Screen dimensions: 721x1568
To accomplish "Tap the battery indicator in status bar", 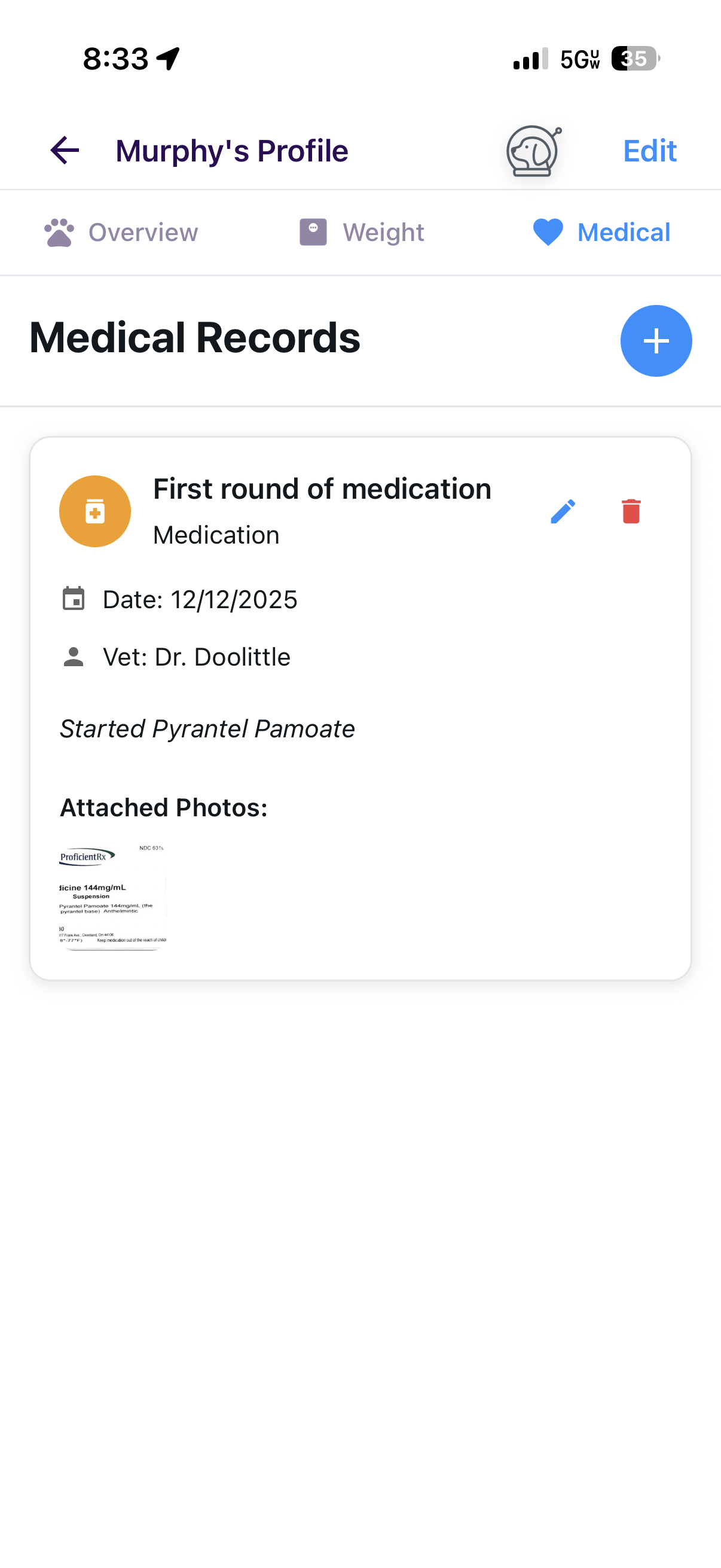I will [x=634, y=59].
